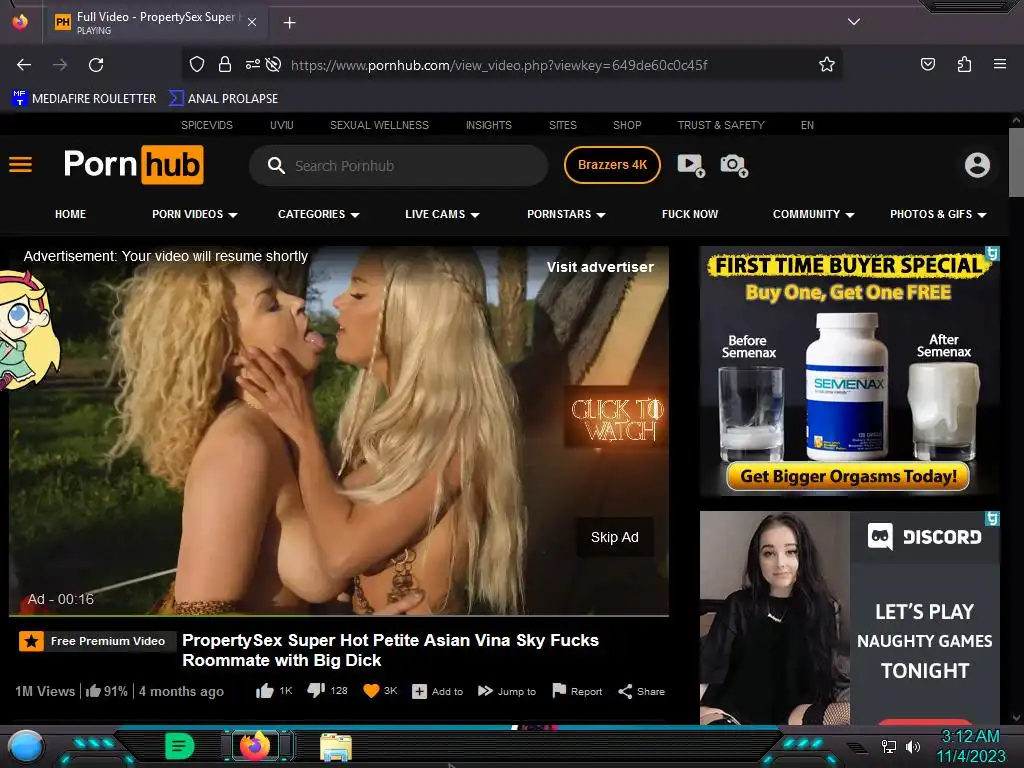Select the HOME navigation item
The height and width of the screenshot is (768, 1024).
pyautogui.click(x=71, y=214)
